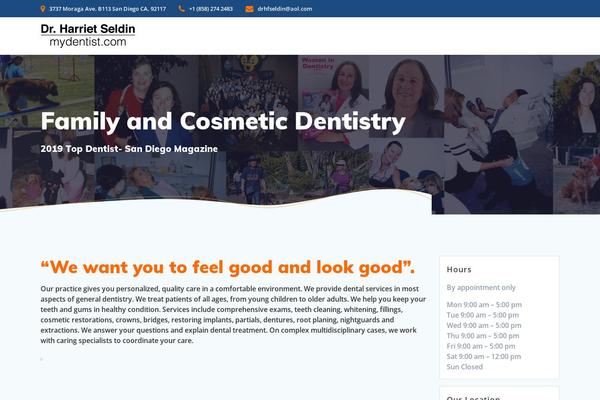Open the address 3737 Moraga Ave link

(108, 9)
